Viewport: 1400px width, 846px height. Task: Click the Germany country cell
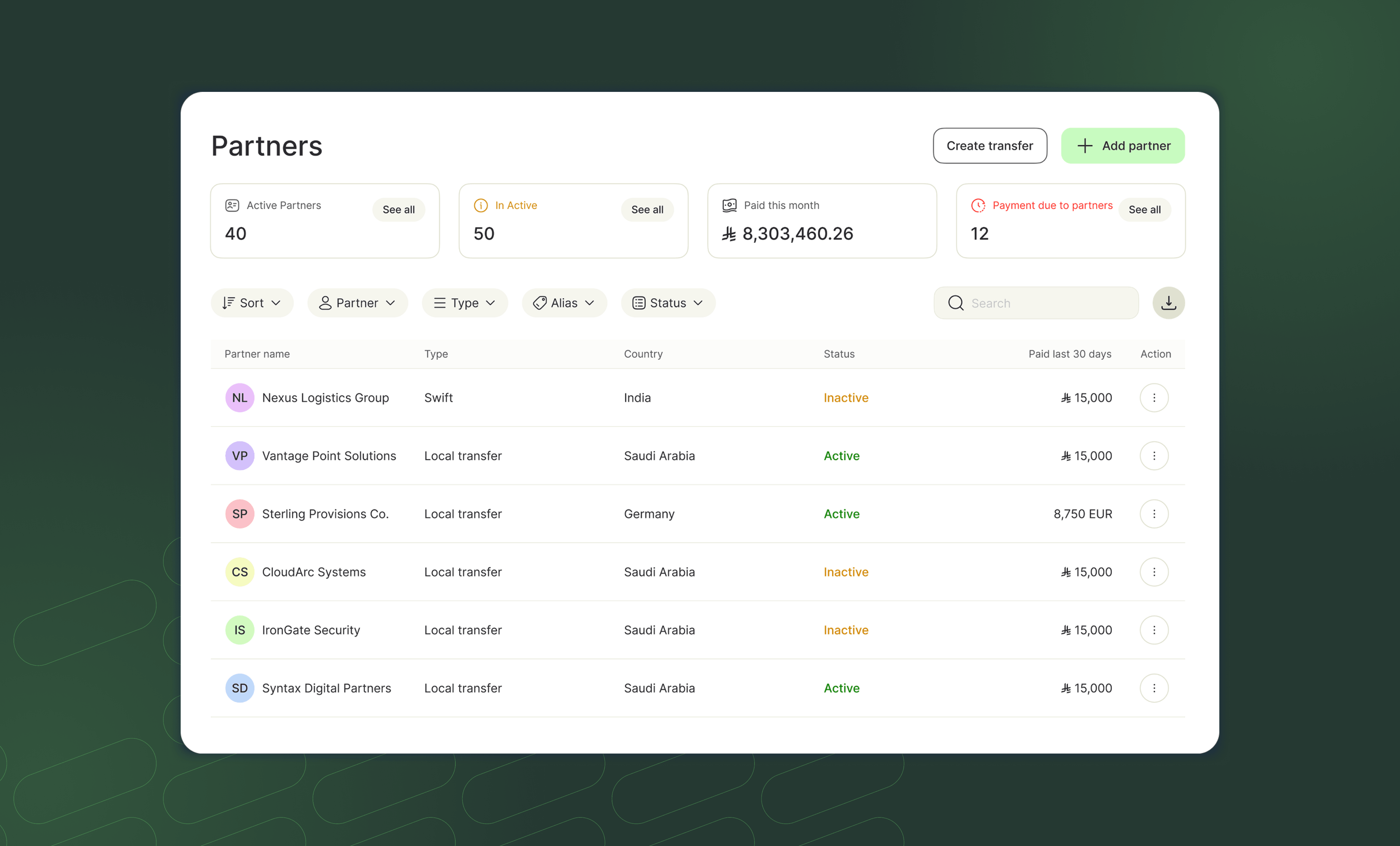tap(649, 514)
